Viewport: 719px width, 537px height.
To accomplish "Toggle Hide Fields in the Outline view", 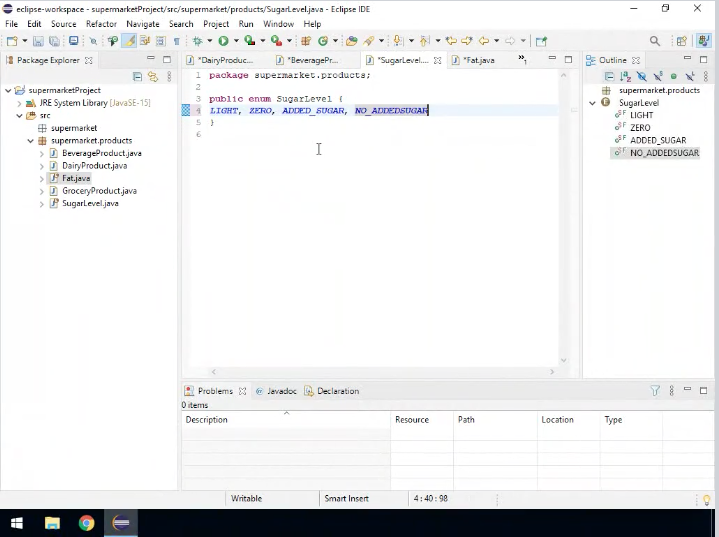I will tap(641, 77).
